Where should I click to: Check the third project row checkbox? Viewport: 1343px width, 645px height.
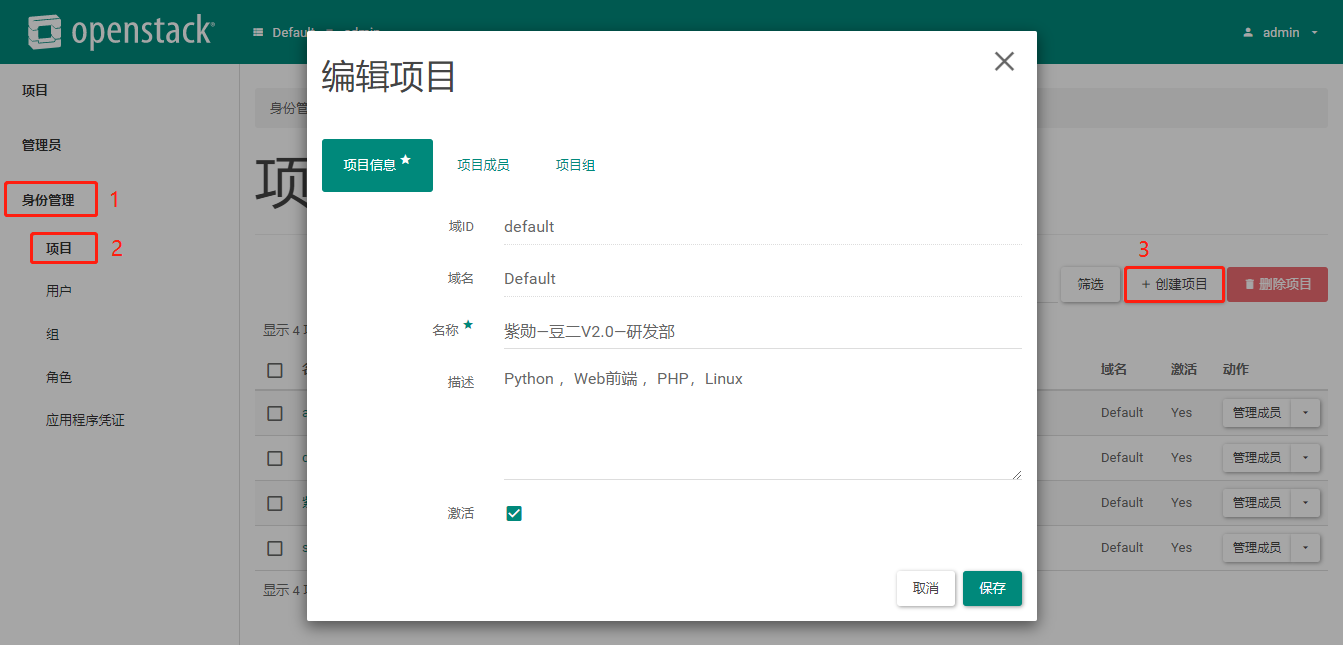click(x=275, y=503)
